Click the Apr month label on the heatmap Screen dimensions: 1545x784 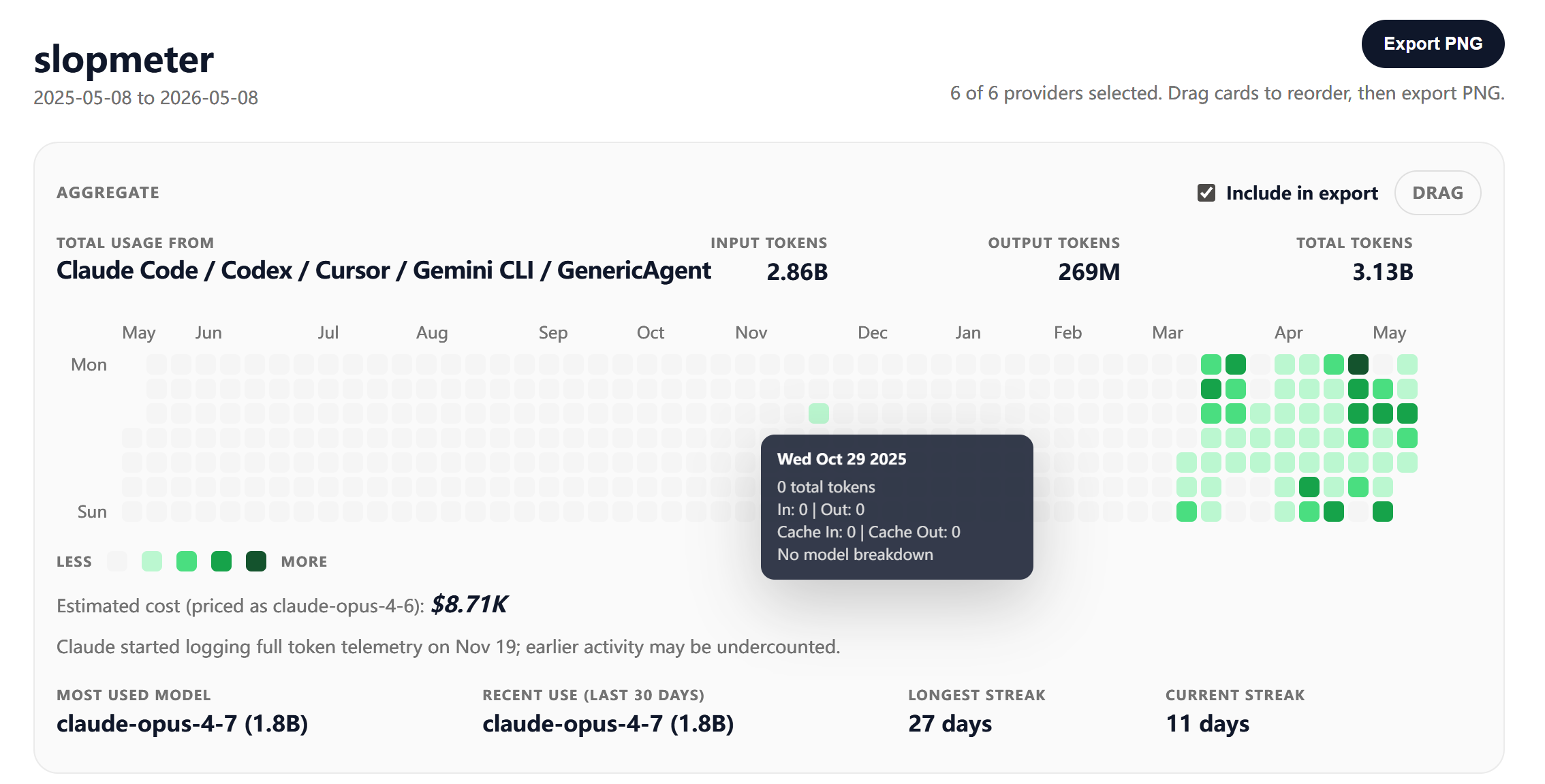1289,332
